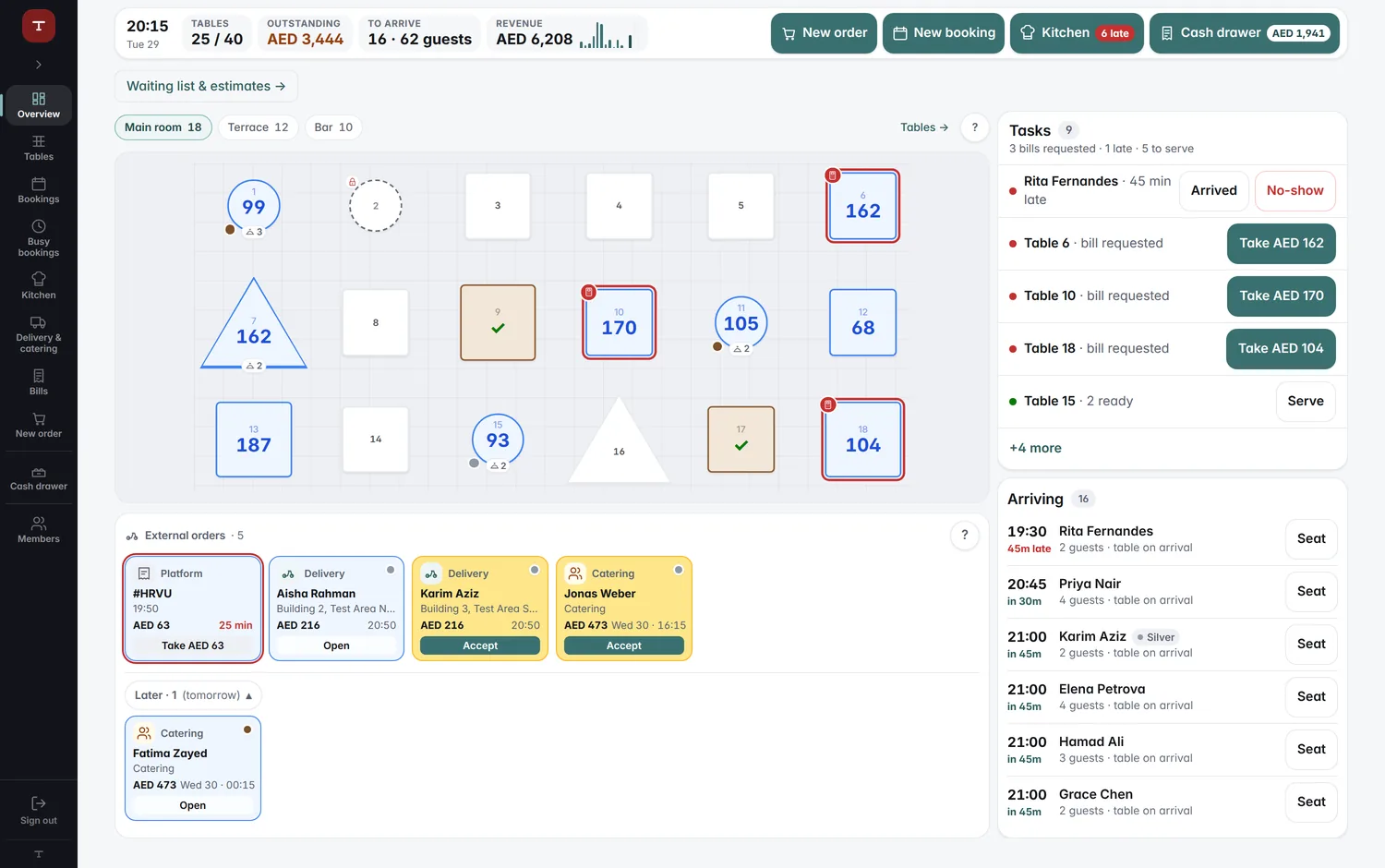Image resolution: width=1385 pixels, height=868 pixels.
Task: Expand the sidebar with chevron arrow
Action: click(39, 65)
